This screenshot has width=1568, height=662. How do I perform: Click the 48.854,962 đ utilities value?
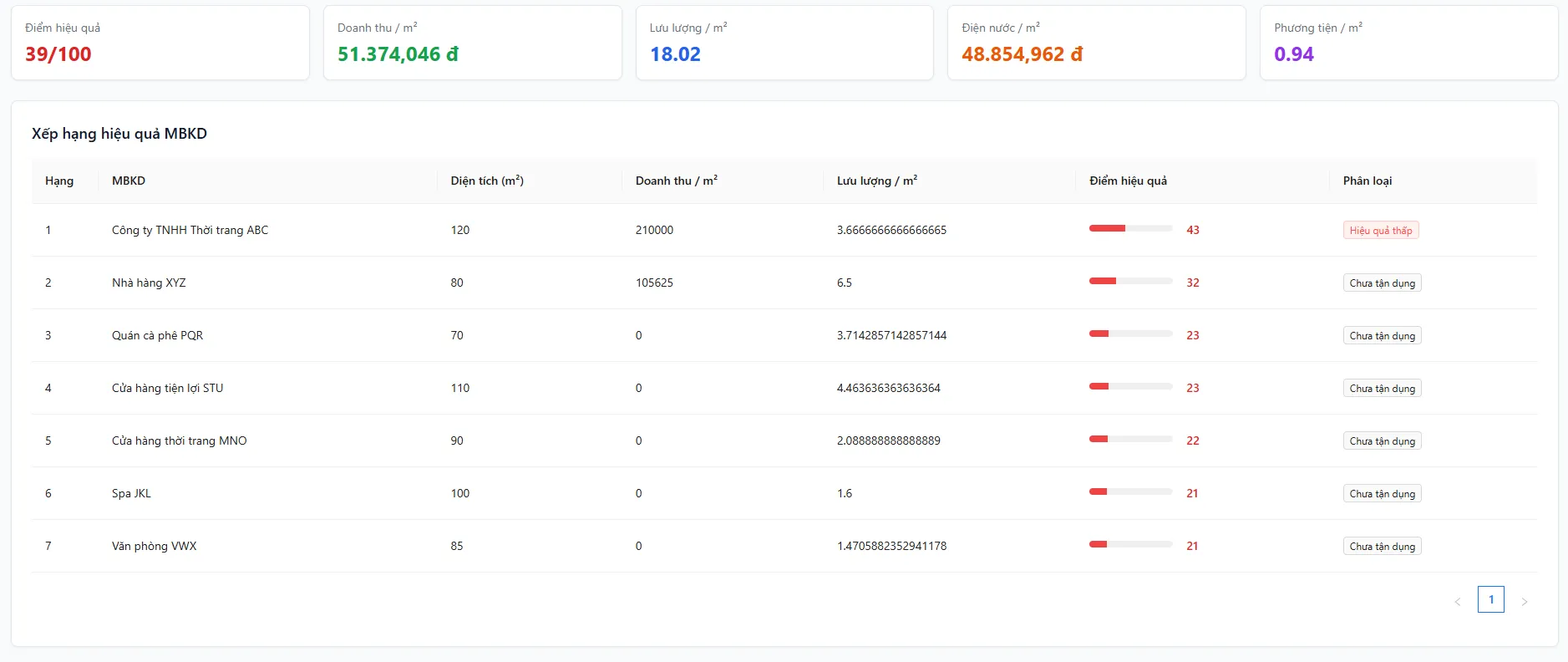pyautogui.click(x=1022, y=54)
